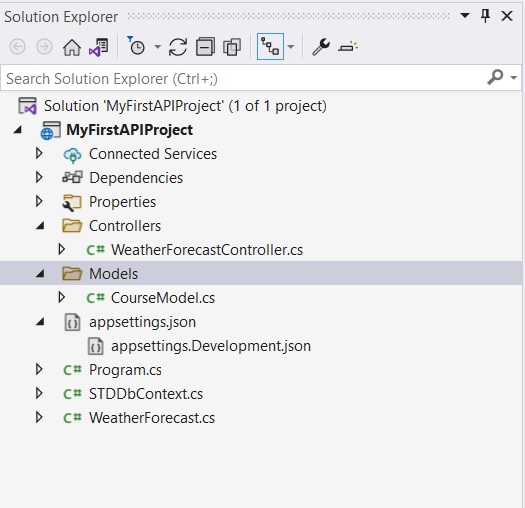Click the Show All Files icon
Image resolution: width=525 pixels, height=508 pixels.
(x=232, y=47)
